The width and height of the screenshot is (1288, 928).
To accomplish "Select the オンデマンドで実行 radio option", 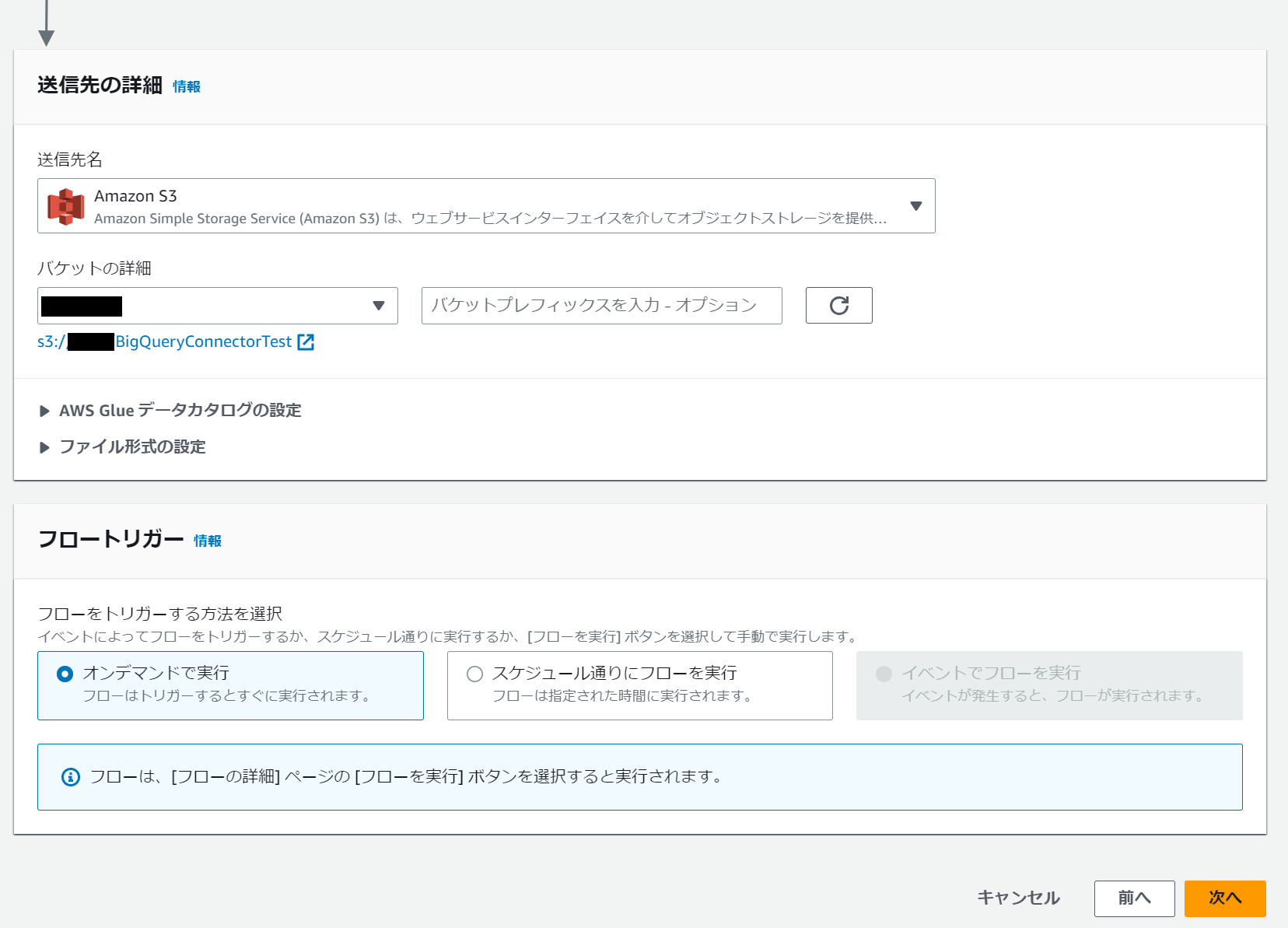I will click(x=65, y=674).
